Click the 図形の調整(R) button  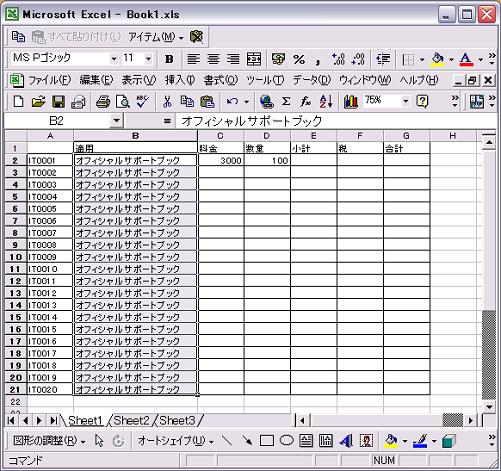click(49, 441)
